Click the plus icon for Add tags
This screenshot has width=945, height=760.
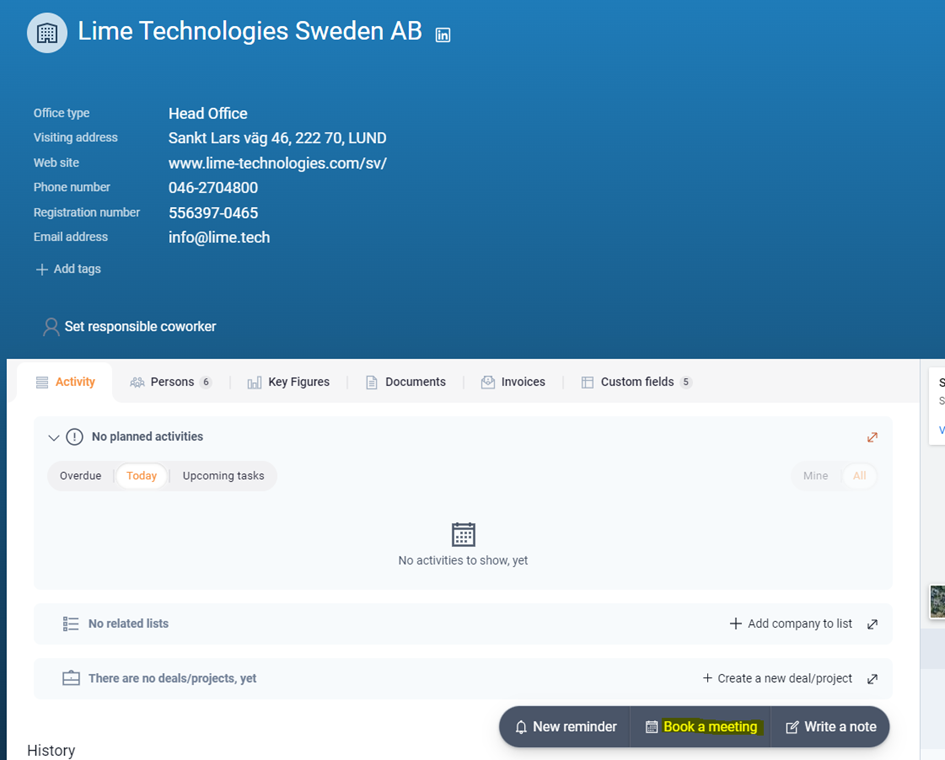pyautogui.click(x=42, y=269)
